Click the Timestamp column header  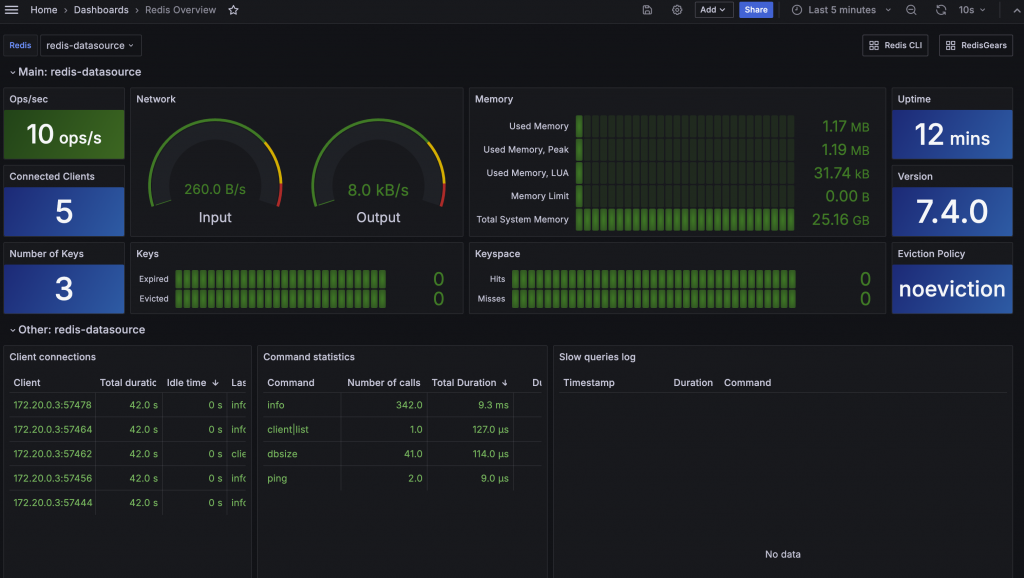588,383
